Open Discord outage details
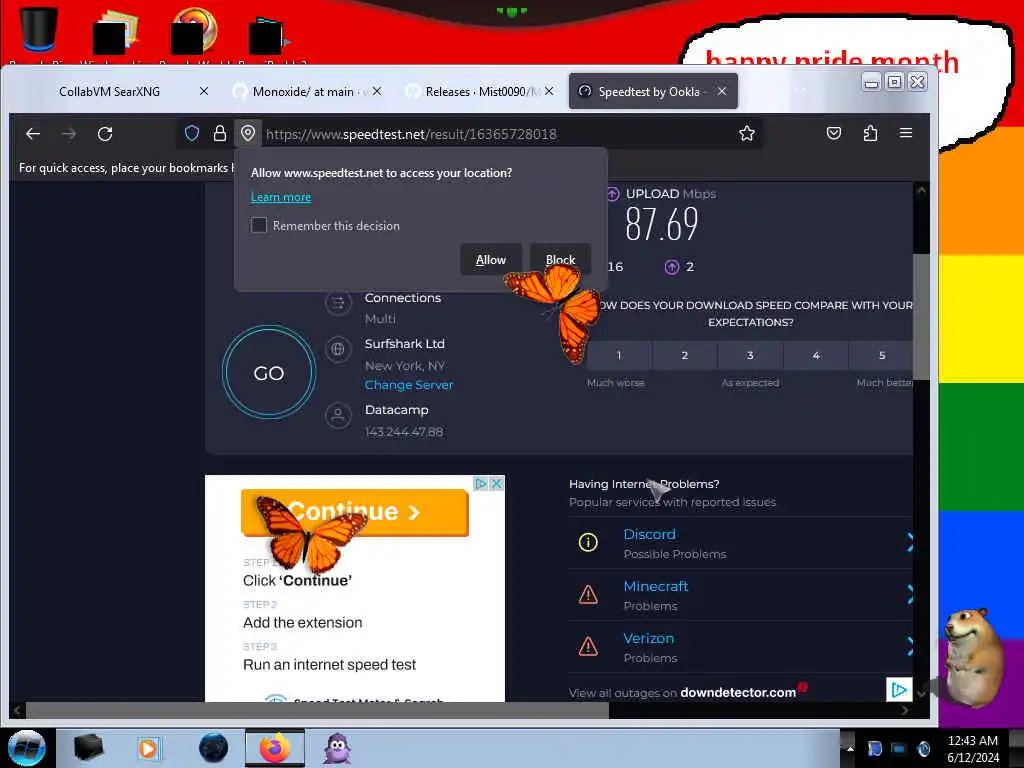 tap(649, 534)
